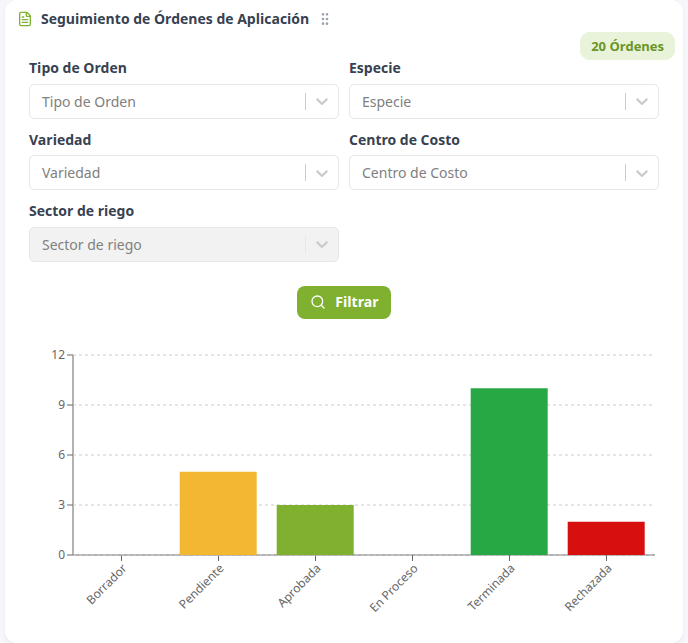The image size is (688, 643).
Task: Expand the Tipo de Orden chevron arrow
Action: pos(322,102)
